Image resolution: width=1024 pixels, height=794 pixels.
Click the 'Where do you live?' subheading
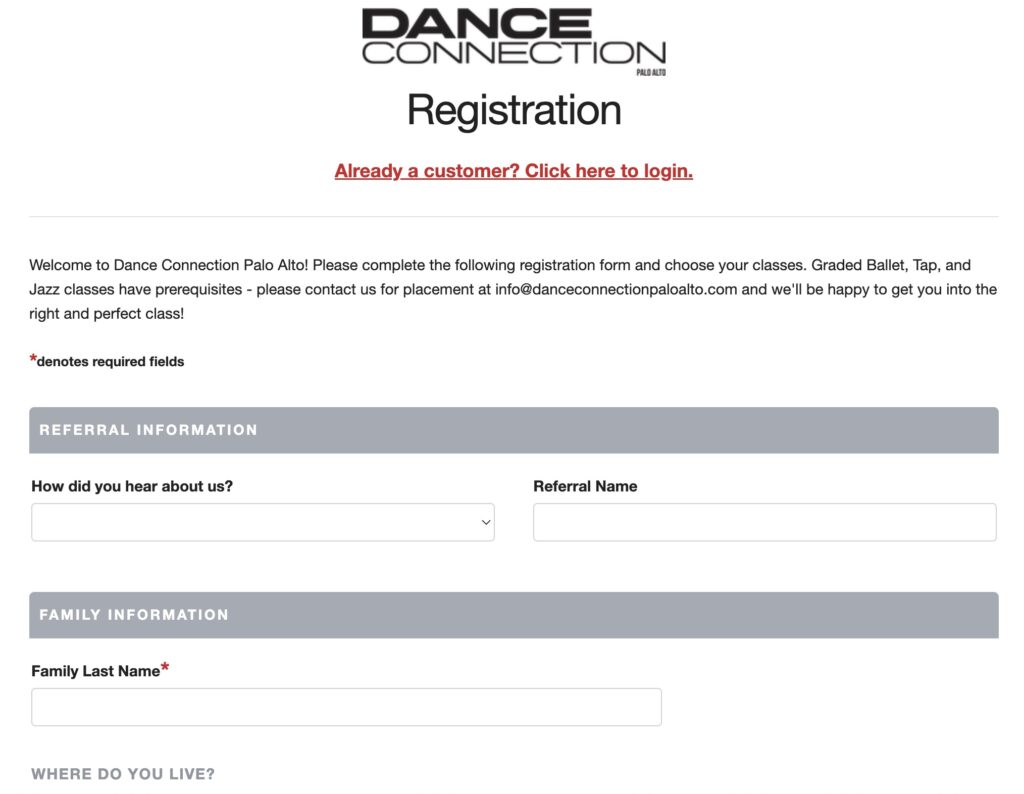(123, 774)
